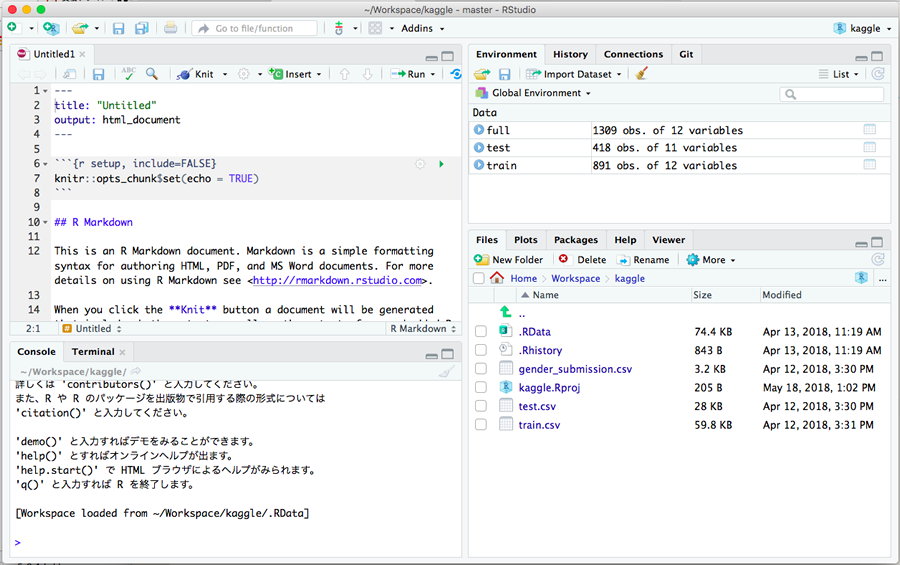Image resolution: width=900 pixels, height=565 pixels.
Task: Open the Import Dataset dropdown
Action: [x=574, y=74]
